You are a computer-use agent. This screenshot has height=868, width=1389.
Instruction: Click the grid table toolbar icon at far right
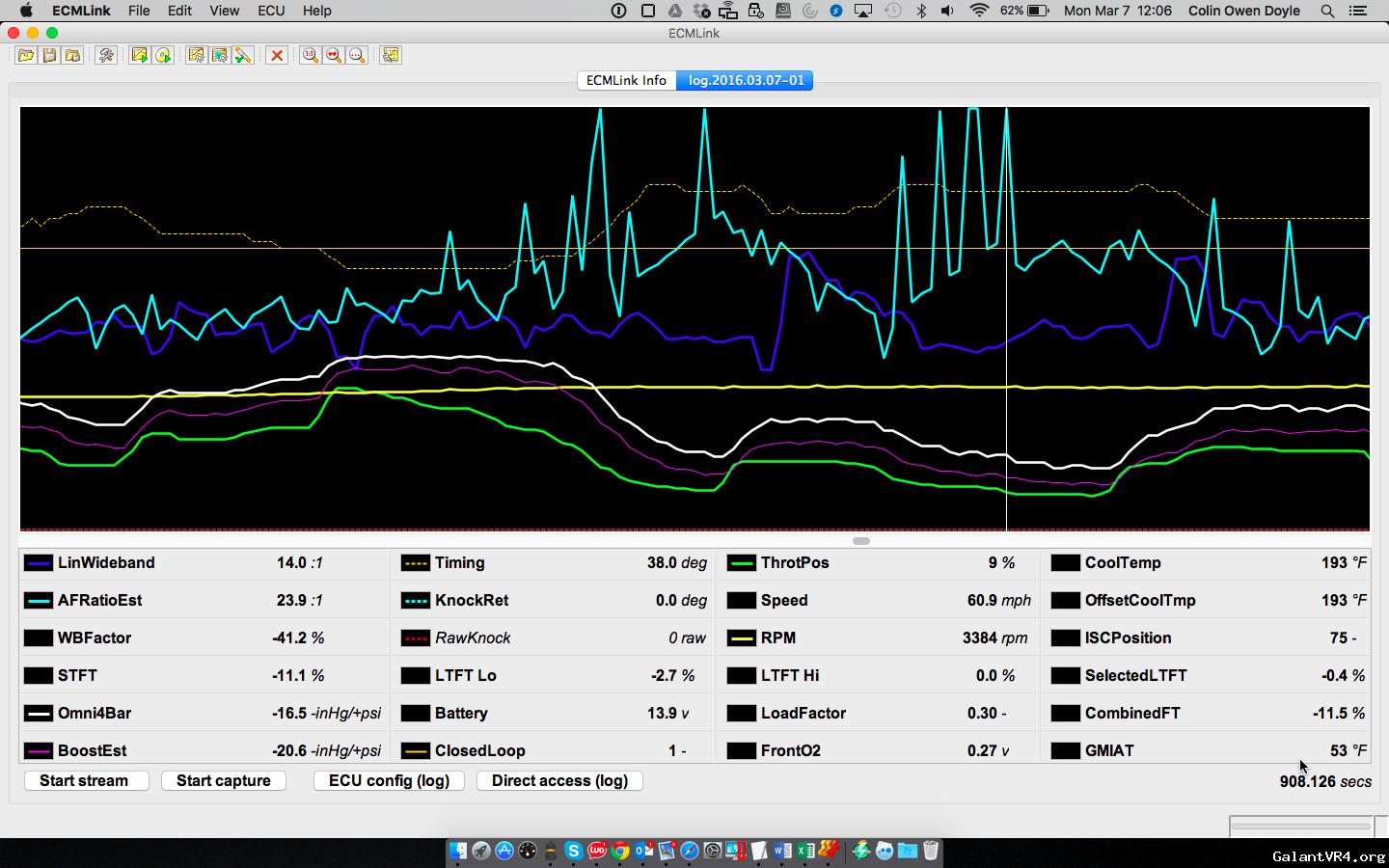[391, 56]
